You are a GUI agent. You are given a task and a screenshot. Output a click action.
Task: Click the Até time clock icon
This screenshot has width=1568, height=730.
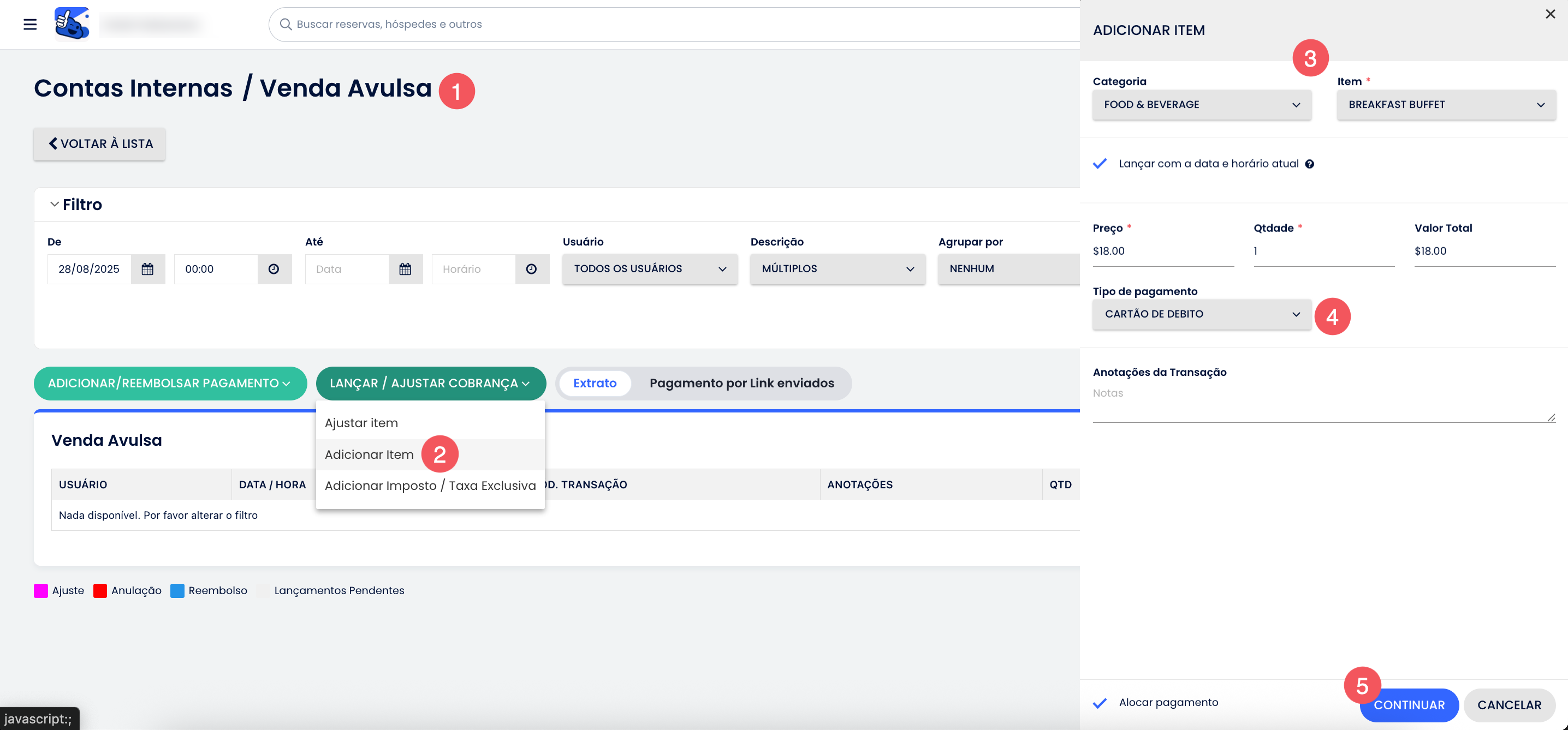click(531, 269)
